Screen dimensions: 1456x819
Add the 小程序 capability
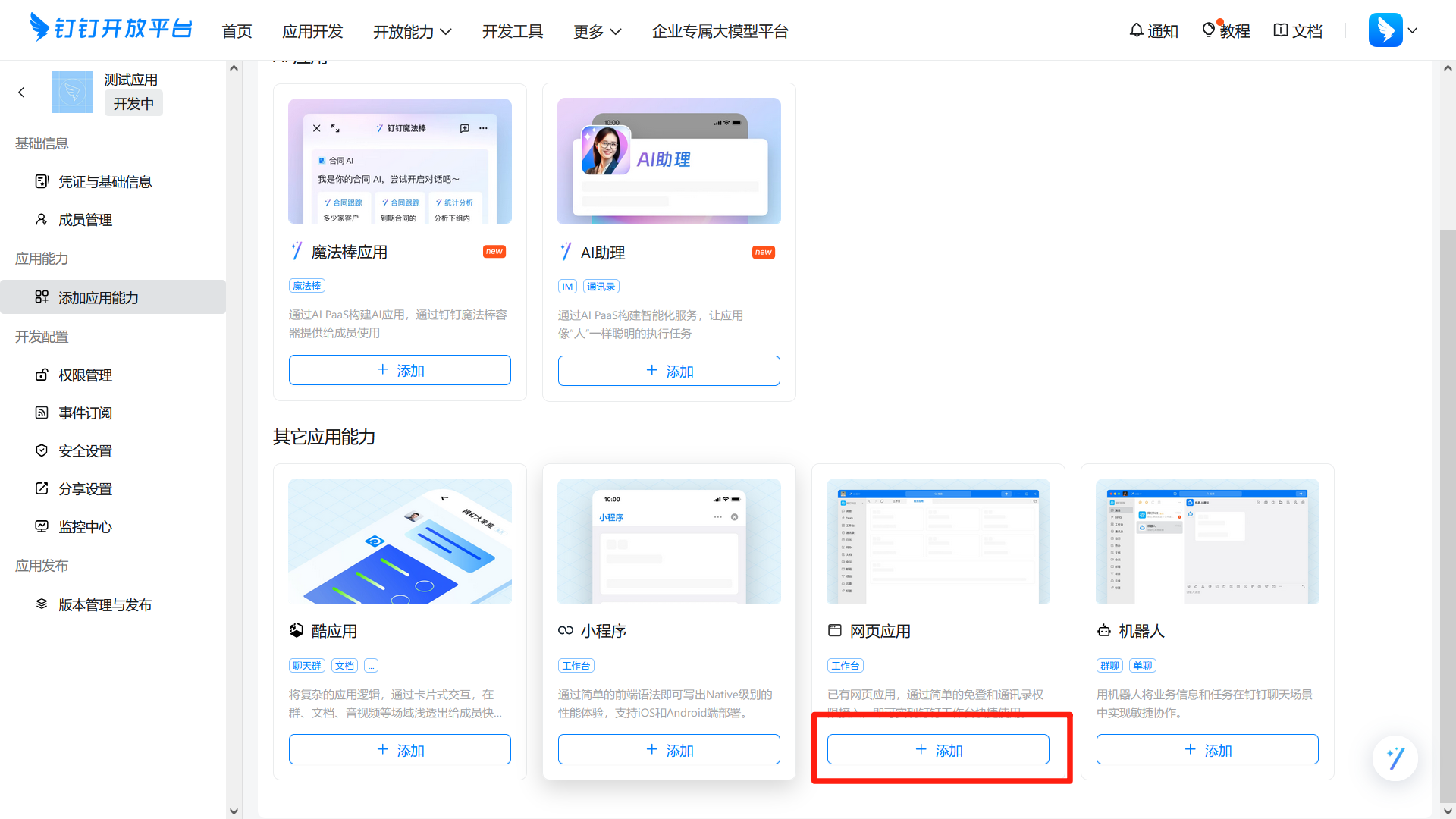(x=669, y=749)
